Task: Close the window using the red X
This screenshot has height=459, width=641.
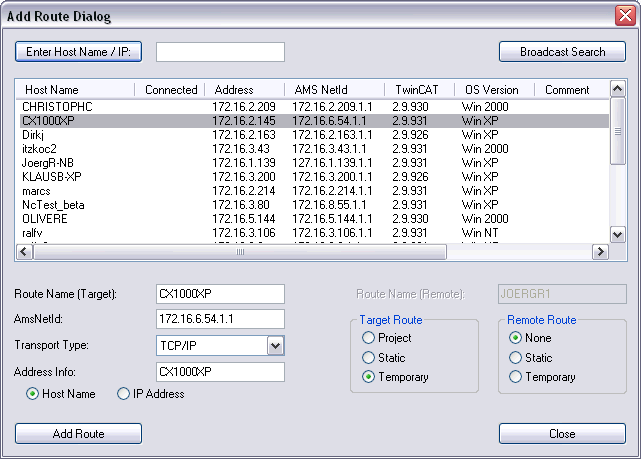Action: click(x=625, y=16)
